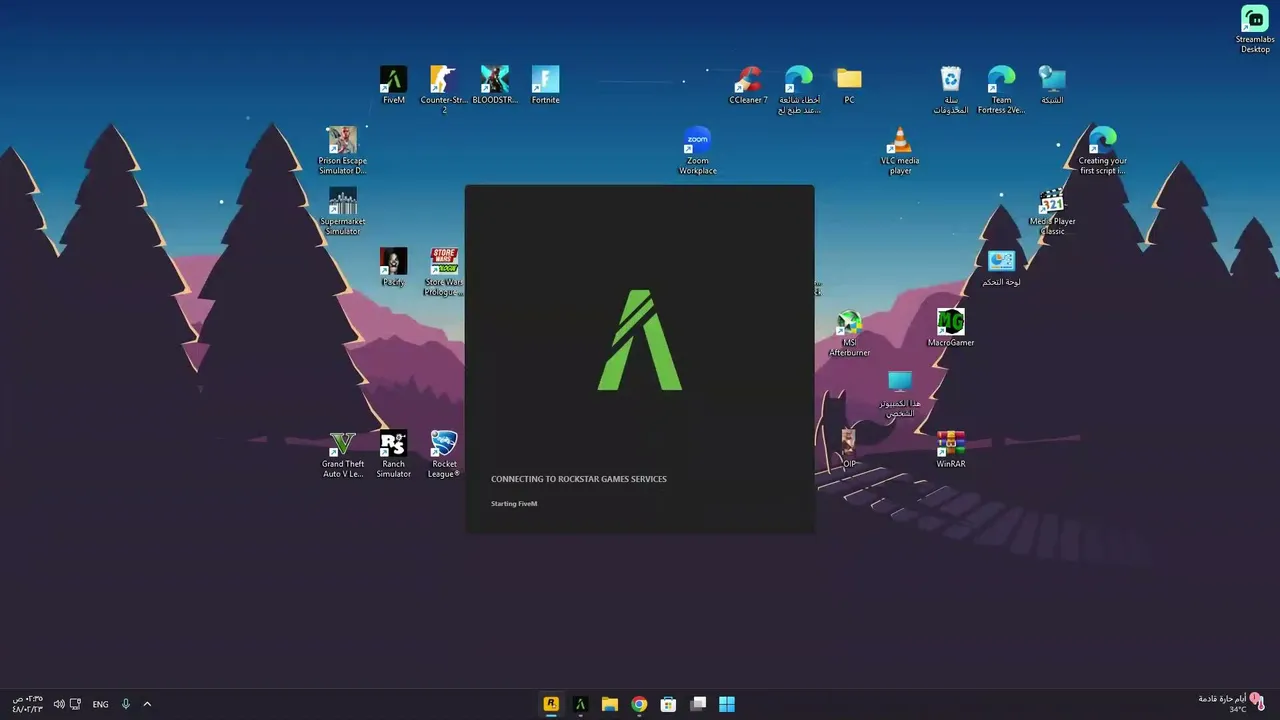Image resolution: width=1280 pixels, height=720 pixels.
Task: Select the لوحة التحكم Control Panel icon
Action: pyautogui.click(x=1001, y=267)
